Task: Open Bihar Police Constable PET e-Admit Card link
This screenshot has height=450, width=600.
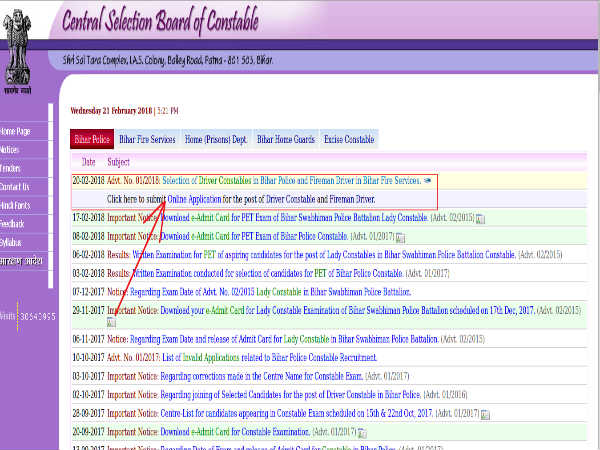Action: (x=254, y=236)
